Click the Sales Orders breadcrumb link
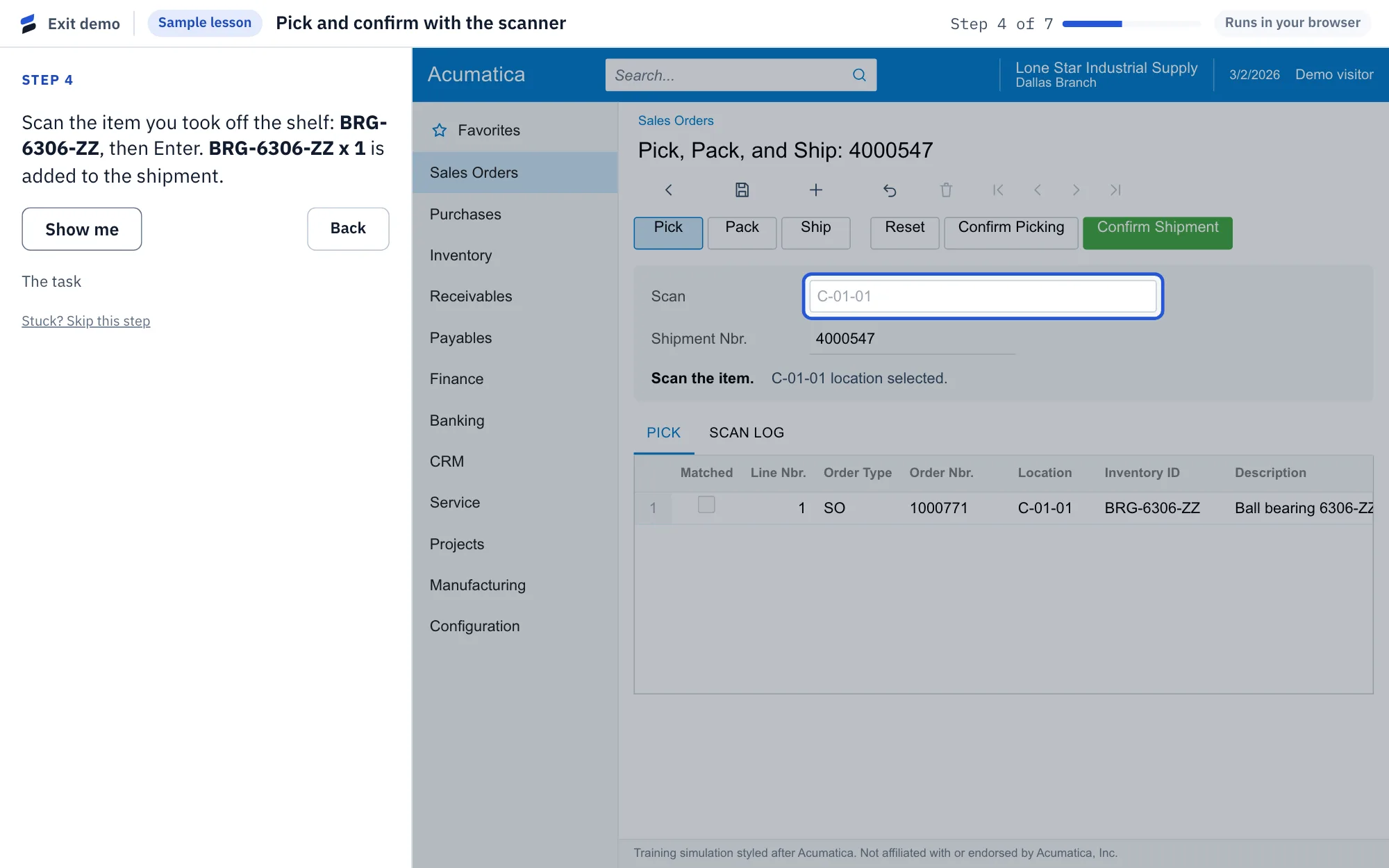Image resolution: width=1389 pixels, height=868 pixels. coord(676,121)
